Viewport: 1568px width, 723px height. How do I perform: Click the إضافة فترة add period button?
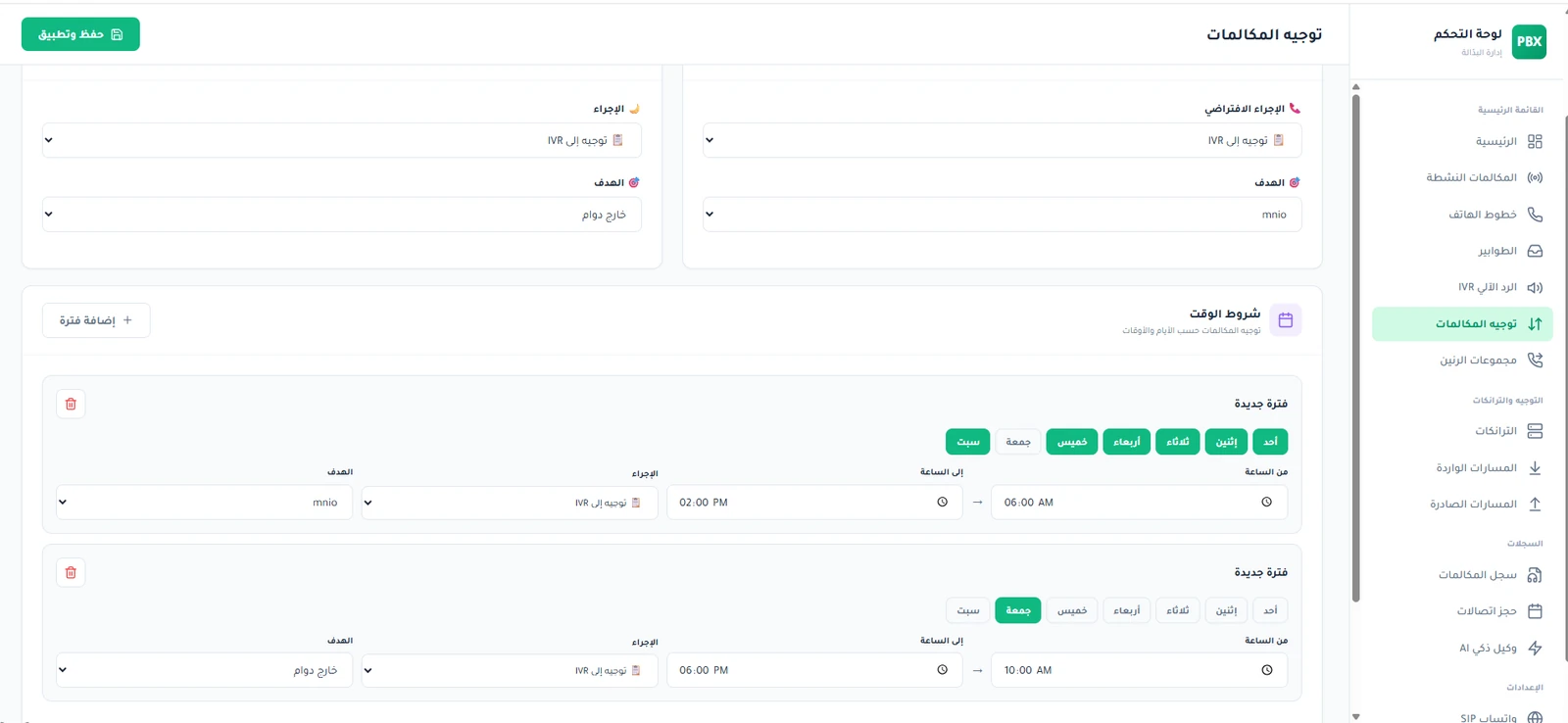[96, 320]
